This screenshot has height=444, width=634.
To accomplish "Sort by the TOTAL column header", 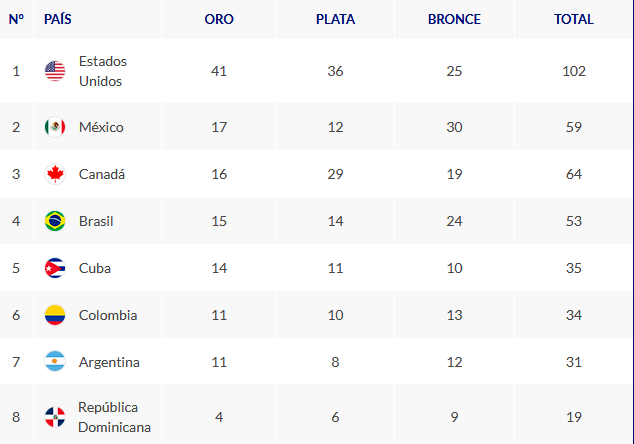I will [x=573, y=19].
